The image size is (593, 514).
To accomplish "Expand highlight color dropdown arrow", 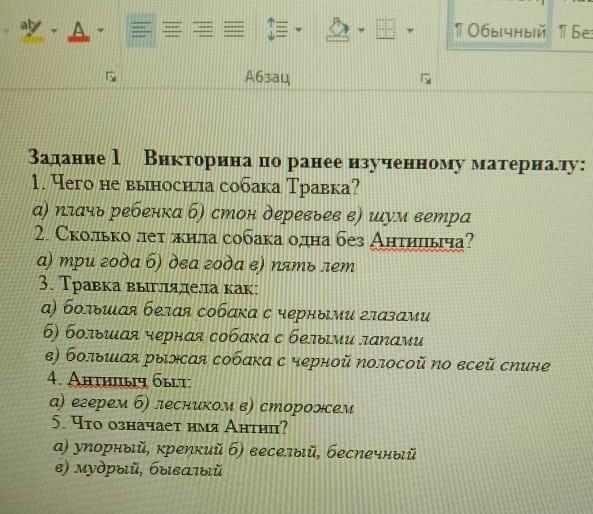I will [53, 30].
